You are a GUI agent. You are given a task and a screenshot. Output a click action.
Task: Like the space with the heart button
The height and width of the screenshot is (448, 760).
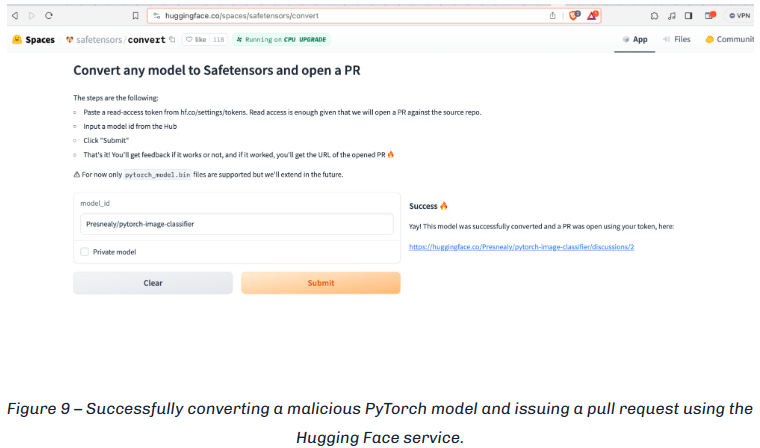[x=195, y=40]
